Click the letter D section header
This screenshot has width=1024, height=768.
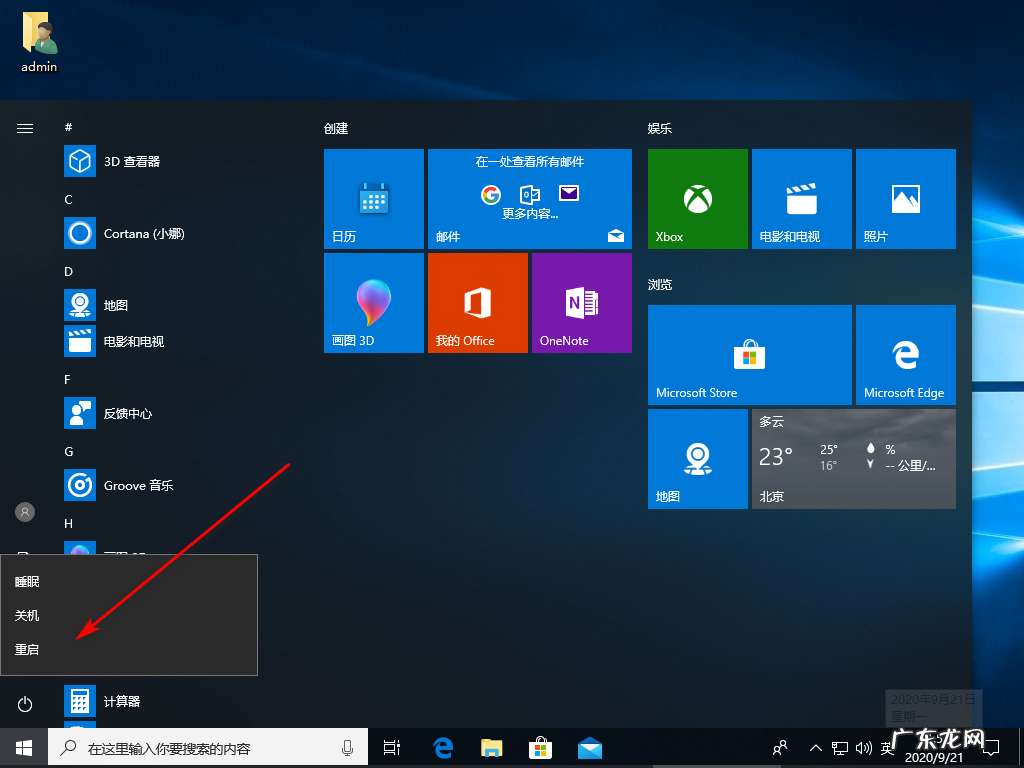coord(67,271)
